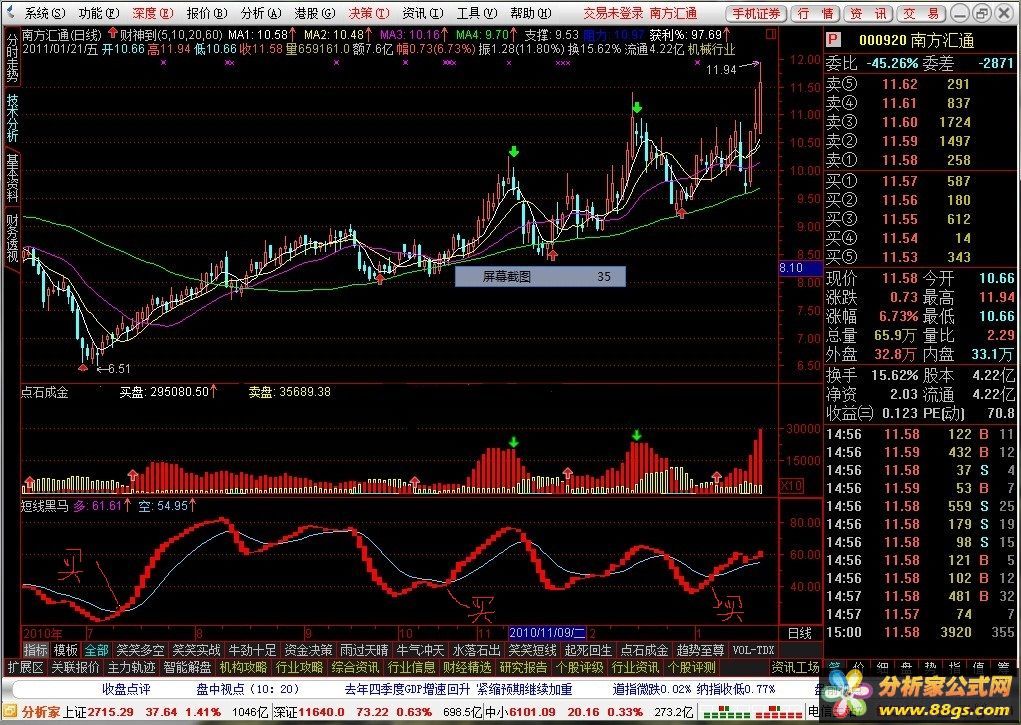Open the 分析(A) menu
The width and height of the screenshot is (1021, 725).
[261, 13]
